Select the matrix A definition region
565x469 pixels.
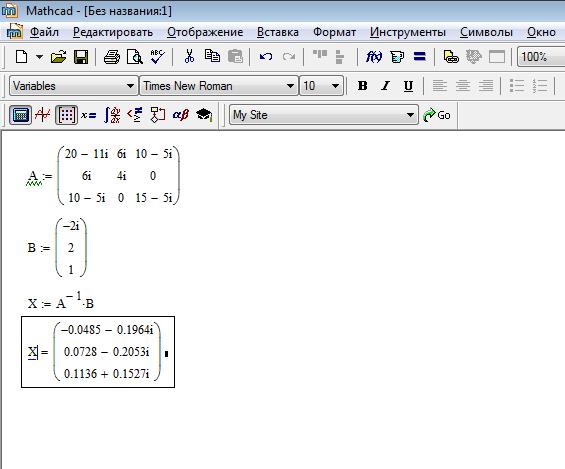click(103, 176)
